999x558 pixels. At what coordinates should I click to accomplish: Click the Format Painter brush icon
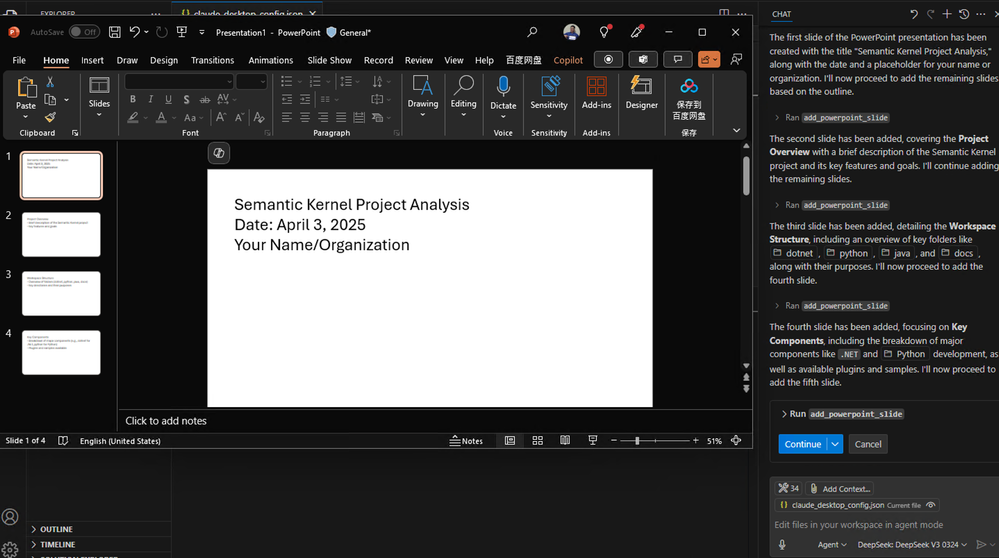tap(50, 117)
